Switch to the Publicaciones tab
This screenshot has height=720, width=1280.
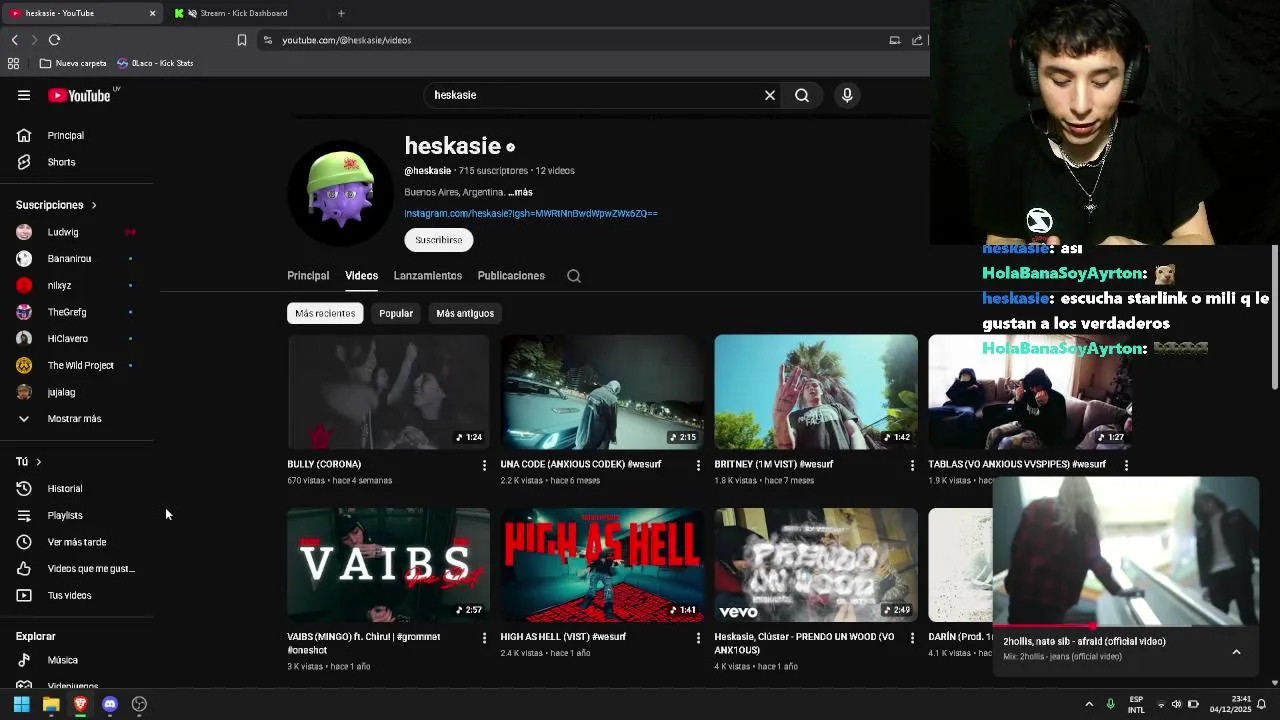pyautogui.click(x=511, y=276)
